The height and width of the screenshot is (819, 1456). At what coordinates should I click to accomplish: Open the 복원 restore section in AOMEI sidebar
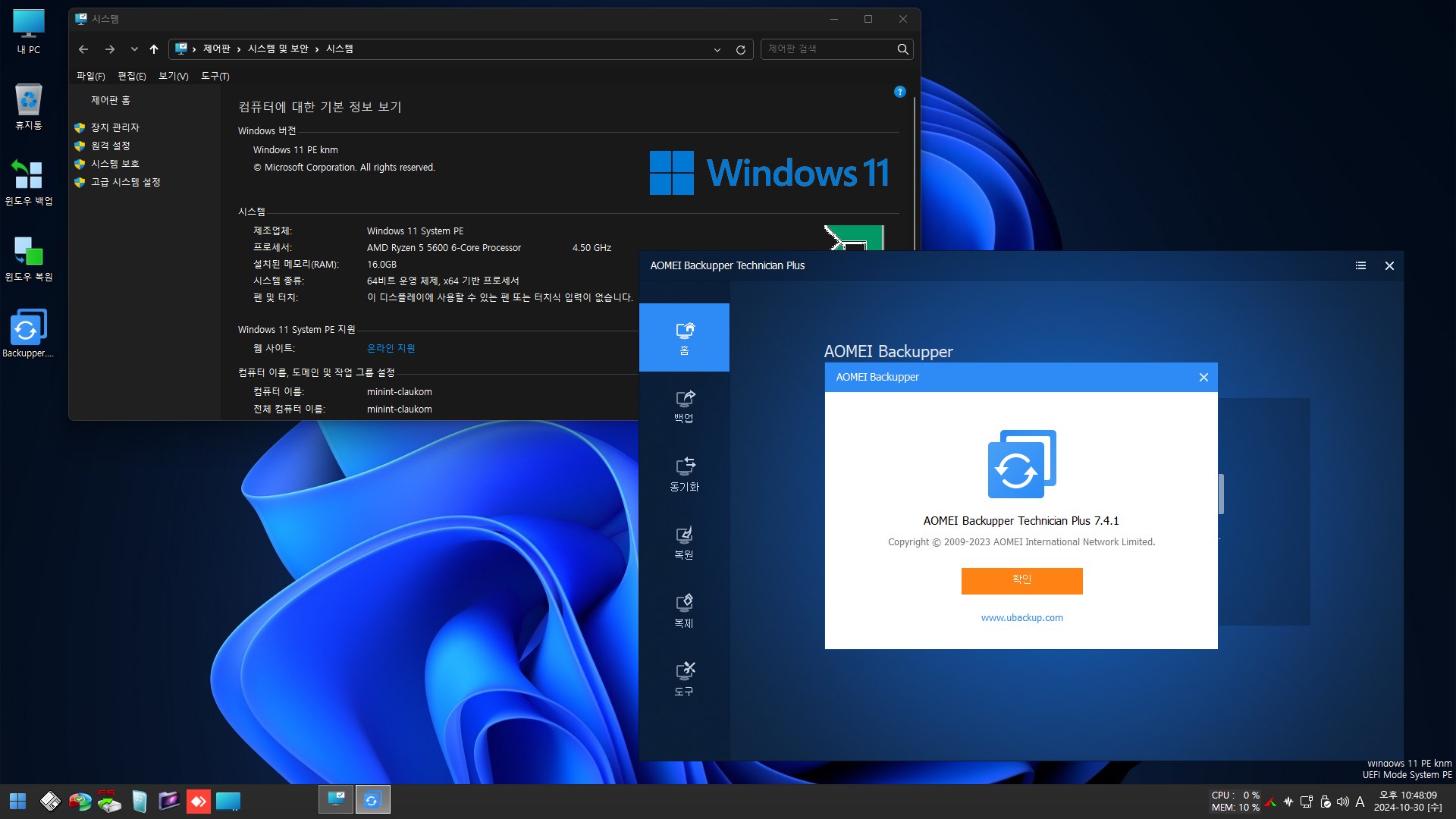[684, 543]
